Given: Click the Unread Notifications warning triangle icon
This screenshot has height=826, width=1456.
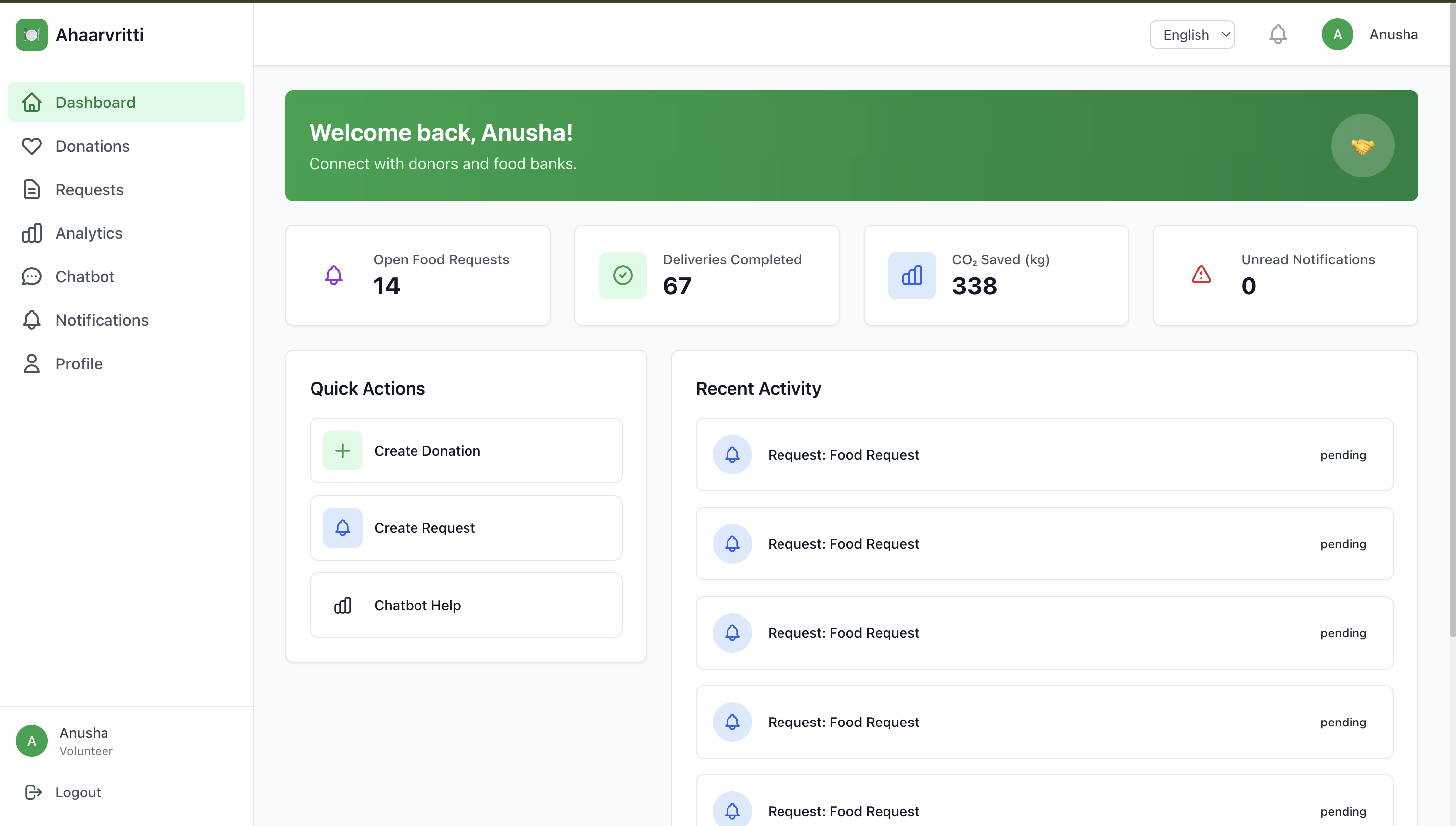Looking at the screenshot, I should [1201, 275].
